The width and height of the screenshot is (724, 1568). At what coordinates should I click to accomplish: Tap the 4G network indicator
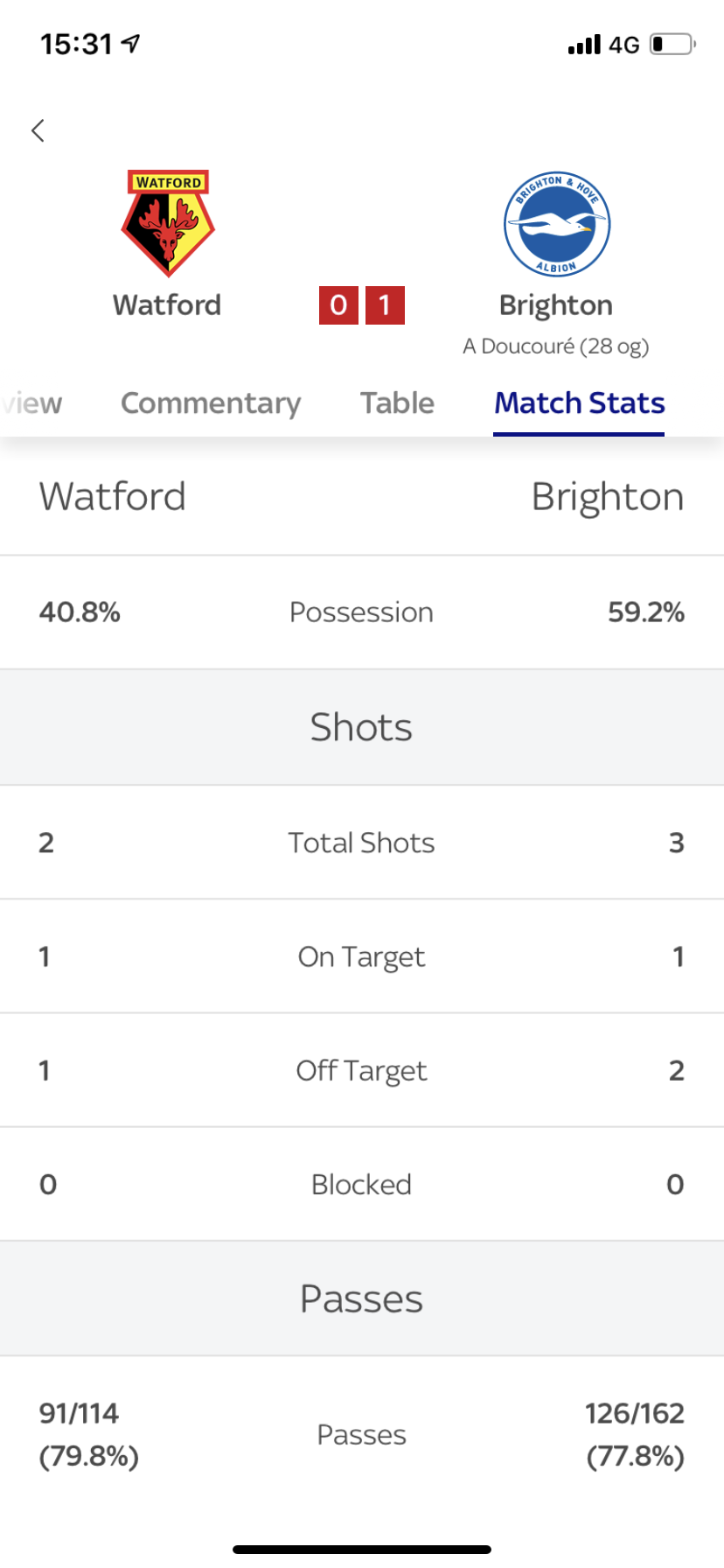tap(624, 45)
